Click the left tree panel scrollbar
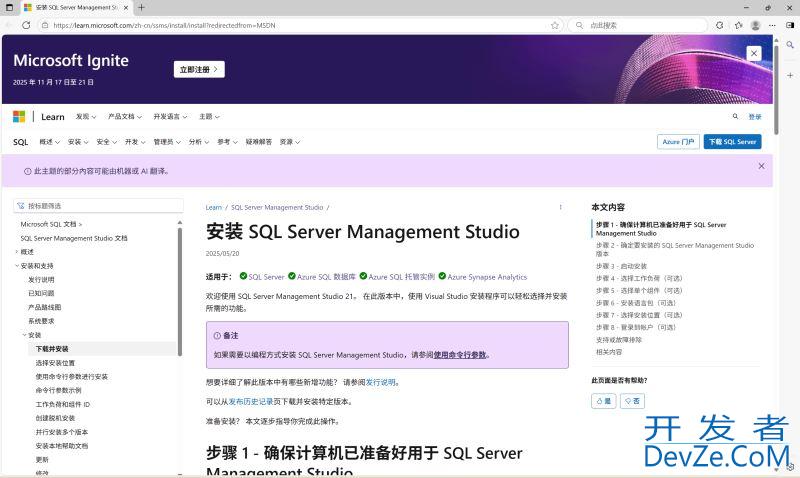 (180, 291)
